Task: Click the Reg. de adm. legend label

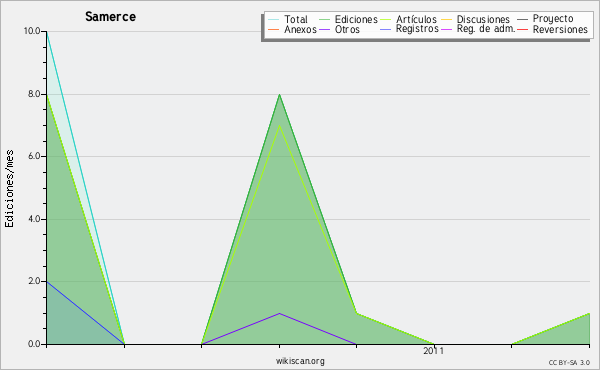Action: click(x=486, y=29)
